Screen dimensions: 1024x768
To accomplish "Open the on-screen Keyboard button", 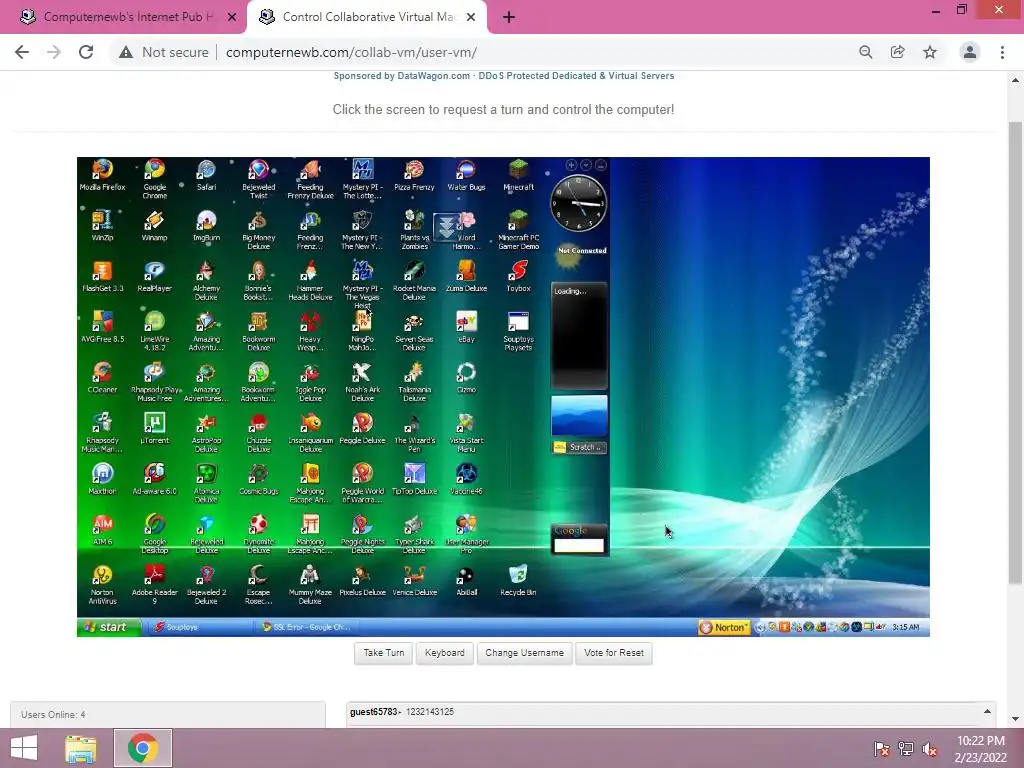I will 445,653.
